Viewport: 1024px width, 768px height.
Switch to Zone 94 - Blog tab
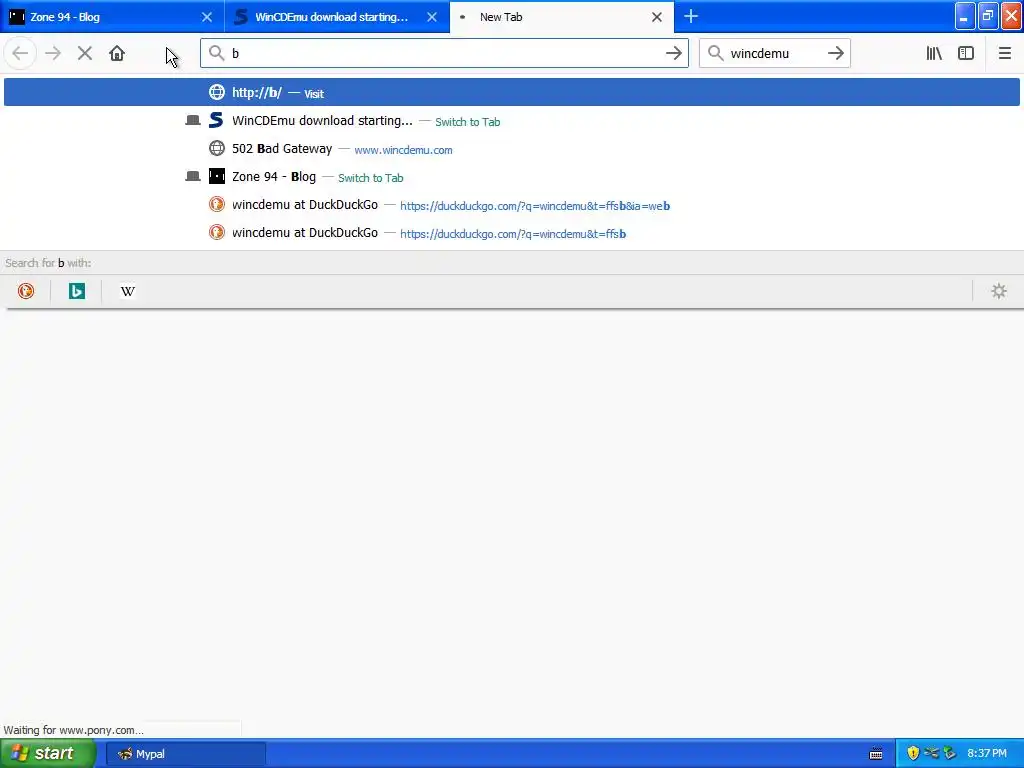pyautogui.click(x=112, y=17)
